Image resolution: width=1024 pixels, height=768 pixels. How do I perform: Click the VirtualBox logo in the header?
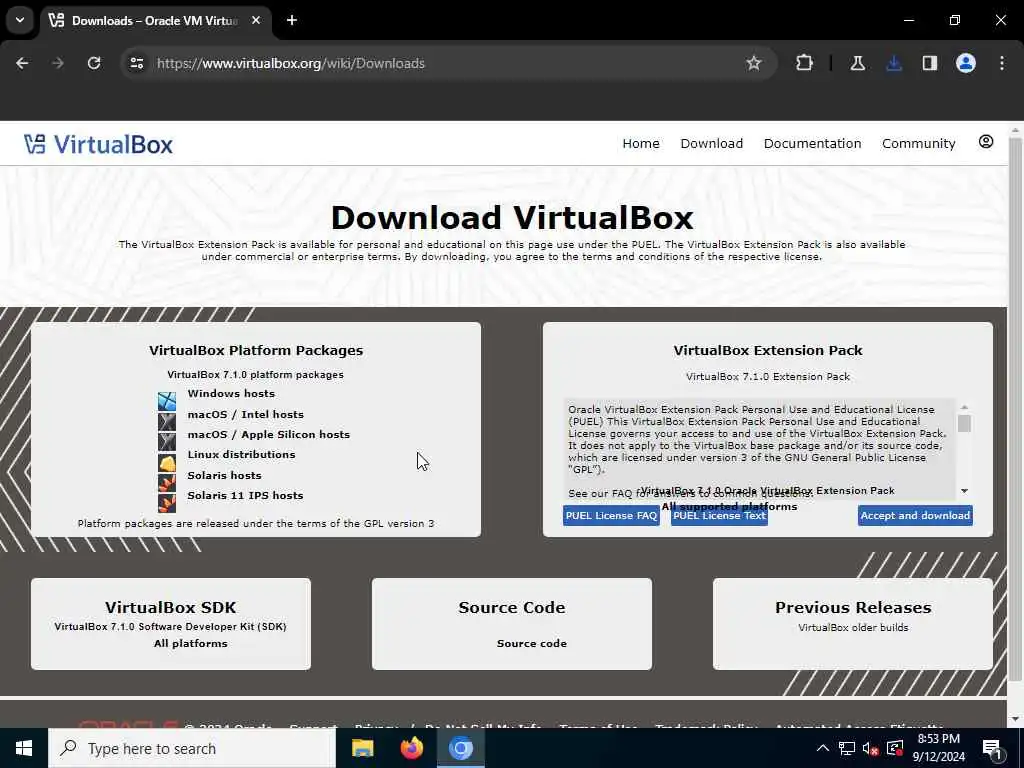[98, 144]
